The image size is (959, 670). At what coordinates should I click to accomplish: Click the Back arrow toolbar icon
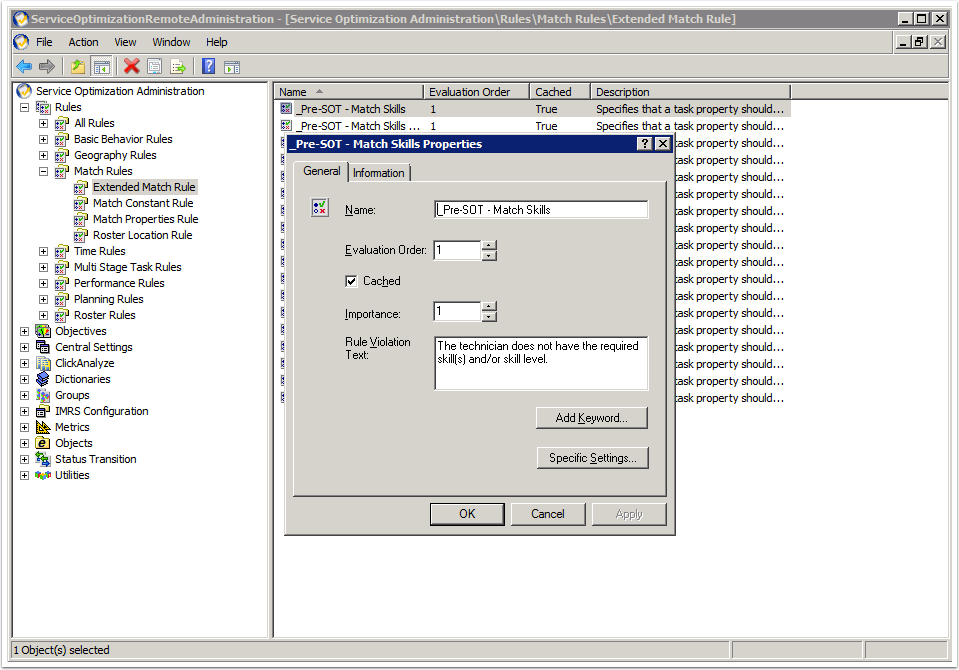(24, 67)
